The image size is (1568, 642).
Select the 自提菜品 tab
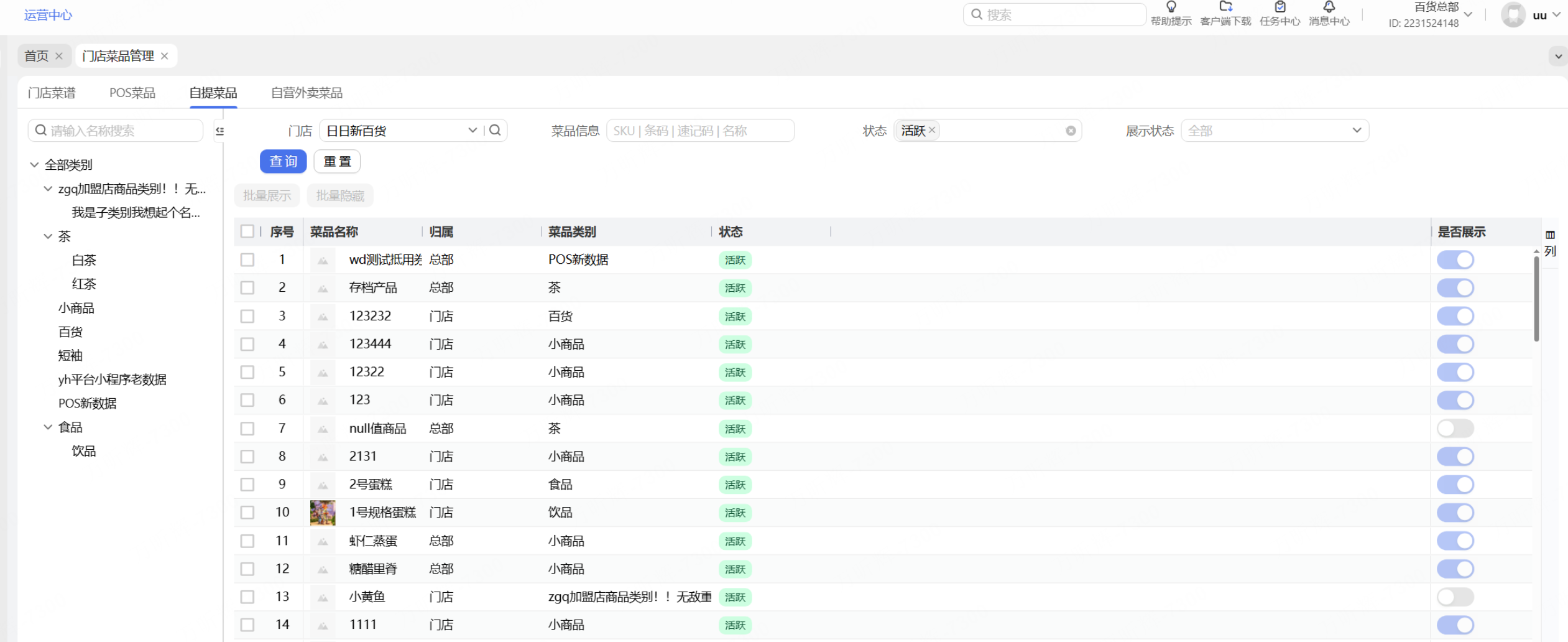[x=213, y=93]
